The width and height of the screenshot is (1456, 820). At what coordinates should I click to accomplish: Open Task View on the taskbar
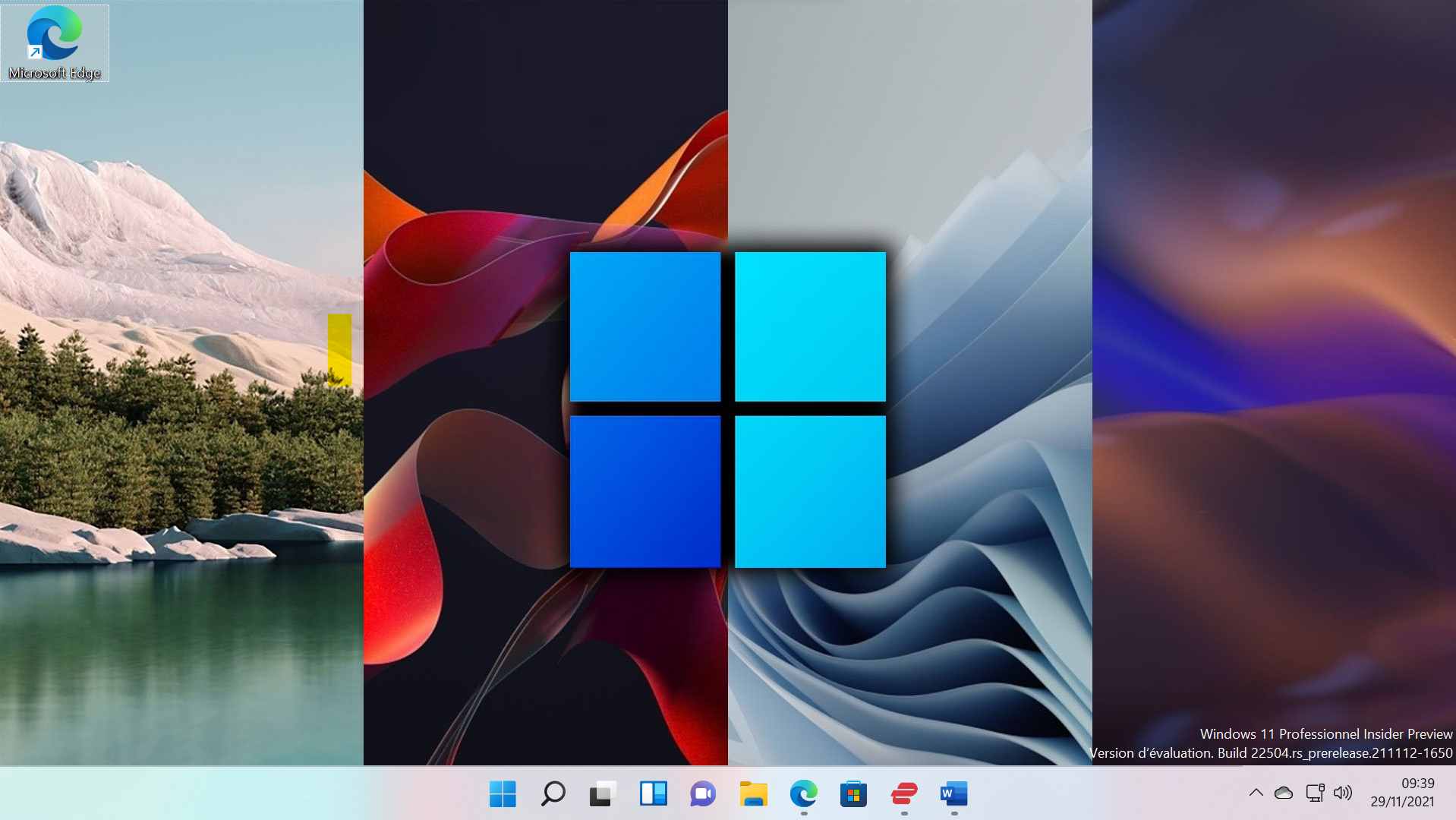point(603,794)
